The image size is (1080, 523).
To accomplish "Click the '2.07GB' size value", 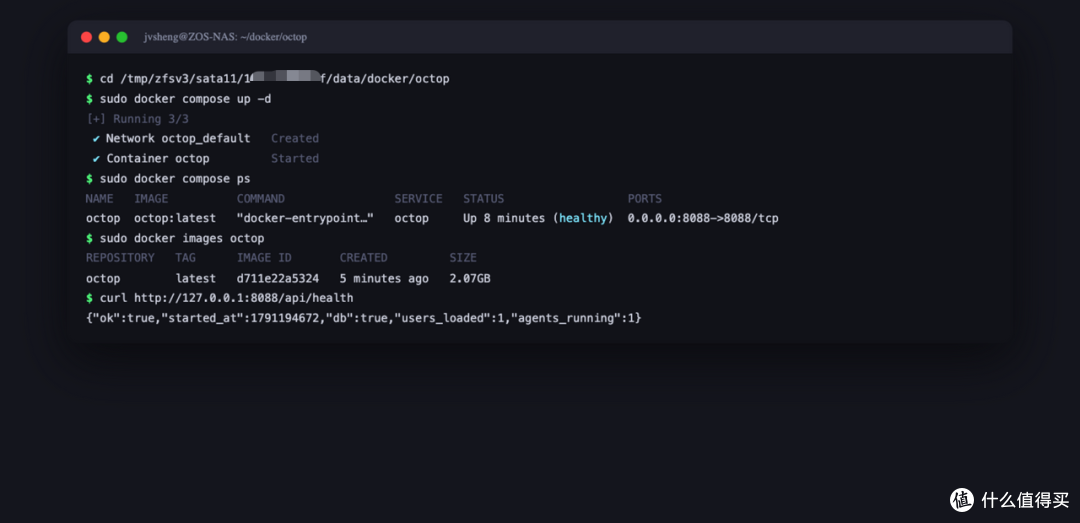I will (x=470, y=279).
